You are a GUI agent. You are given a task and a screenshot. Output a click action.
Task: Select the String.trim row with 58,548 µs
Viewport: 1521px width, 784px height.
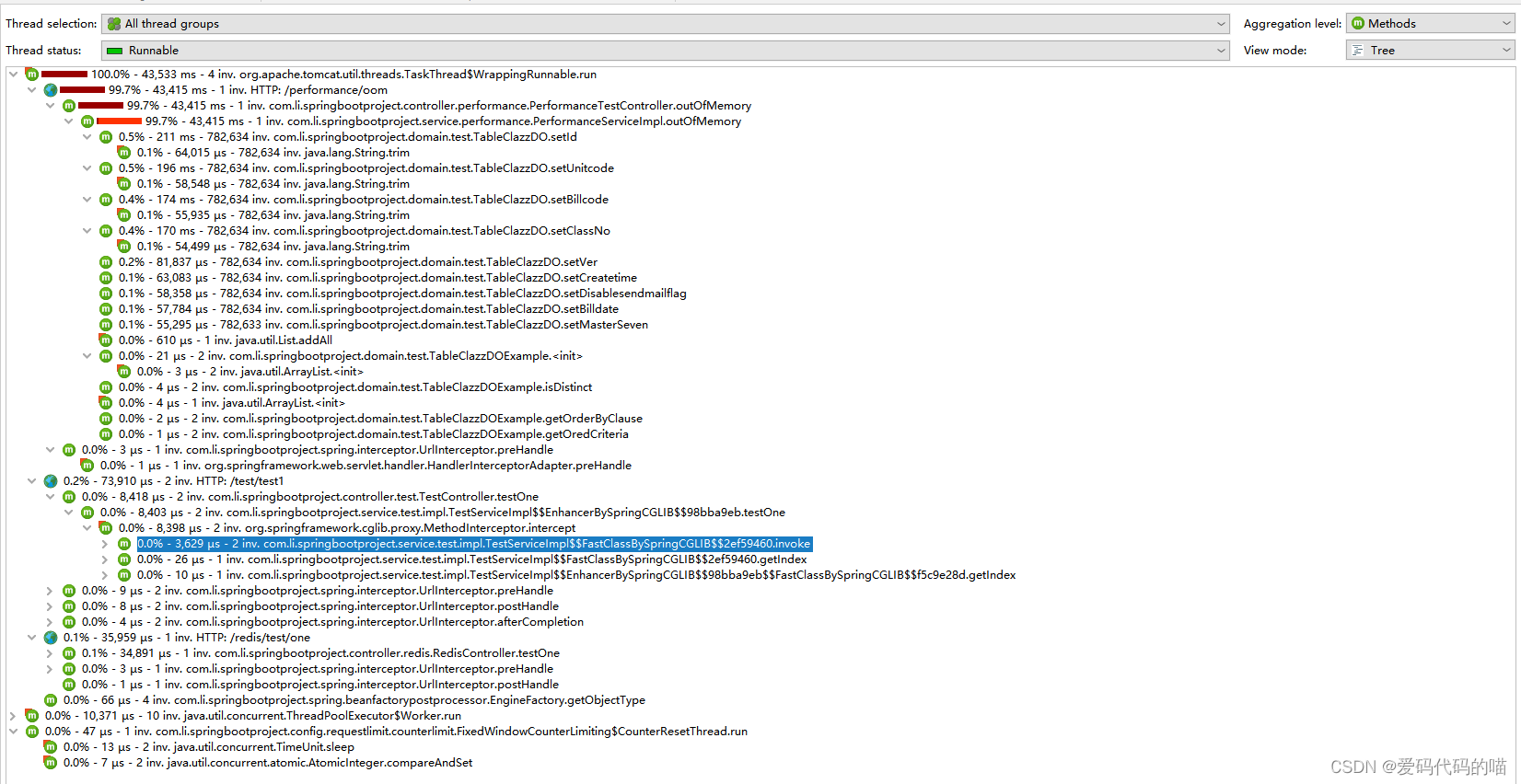[x=273, y=184]
